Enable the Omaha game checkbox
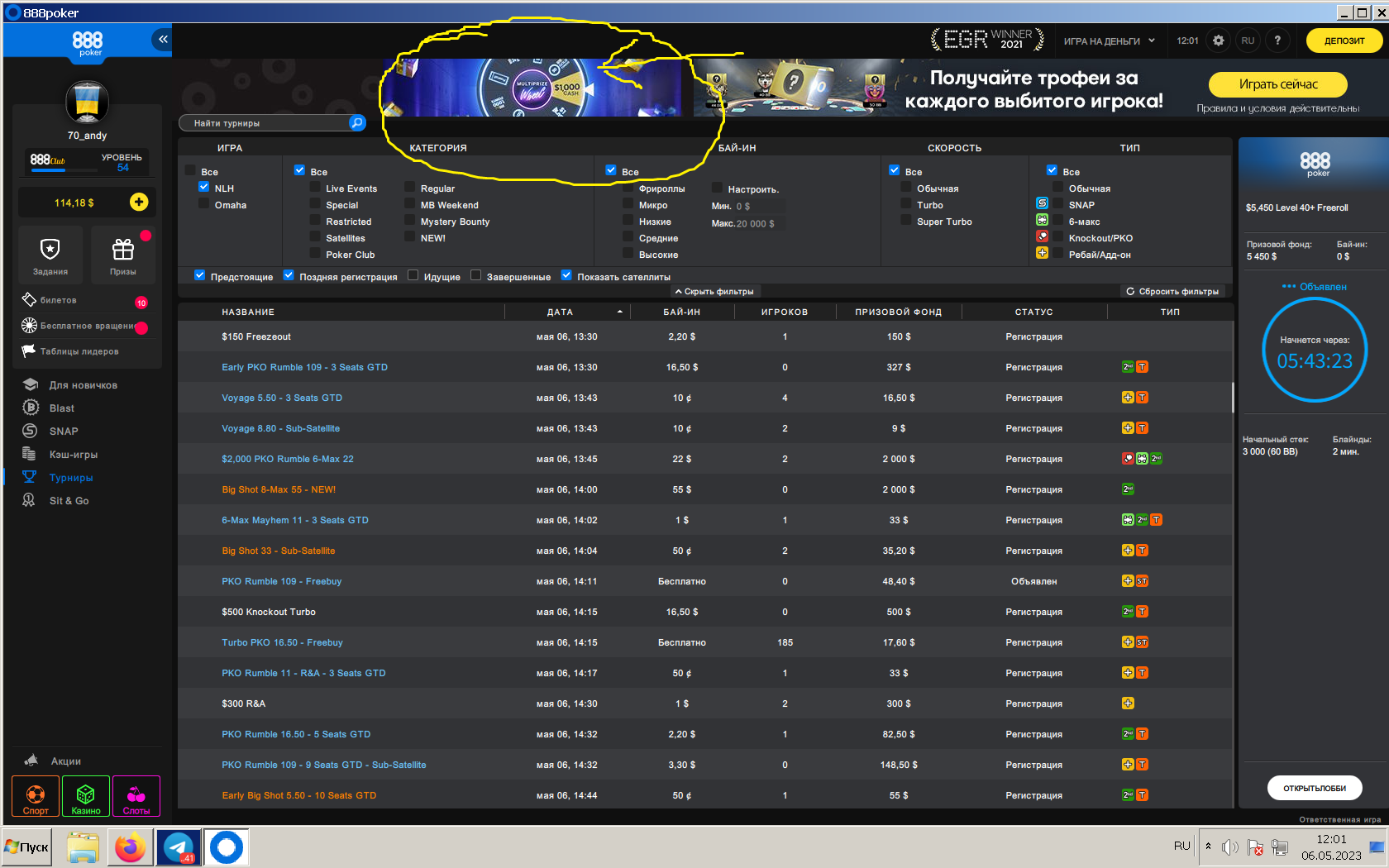Viewport: 1389px width, 868px height. (203, 204)
